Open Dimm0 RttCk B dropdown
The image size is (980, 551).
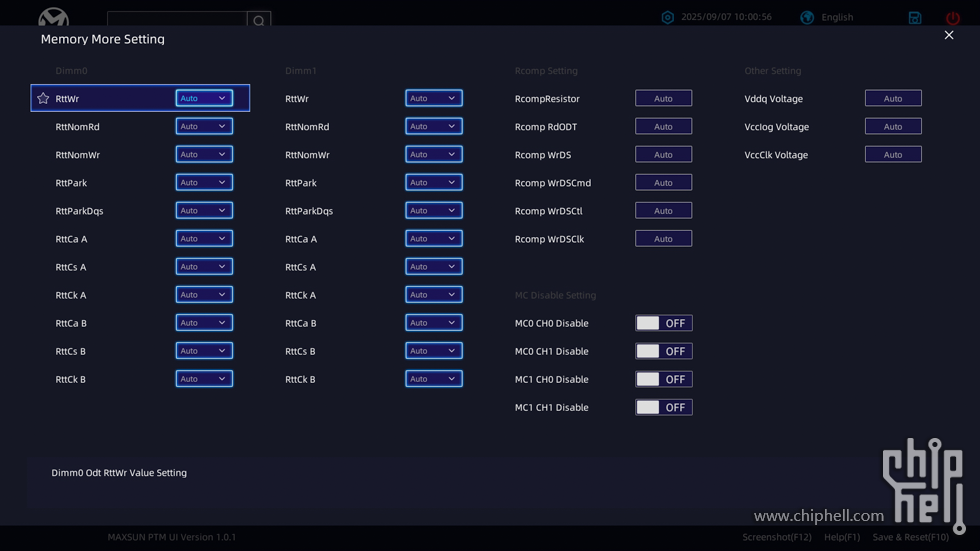(204, 379)
